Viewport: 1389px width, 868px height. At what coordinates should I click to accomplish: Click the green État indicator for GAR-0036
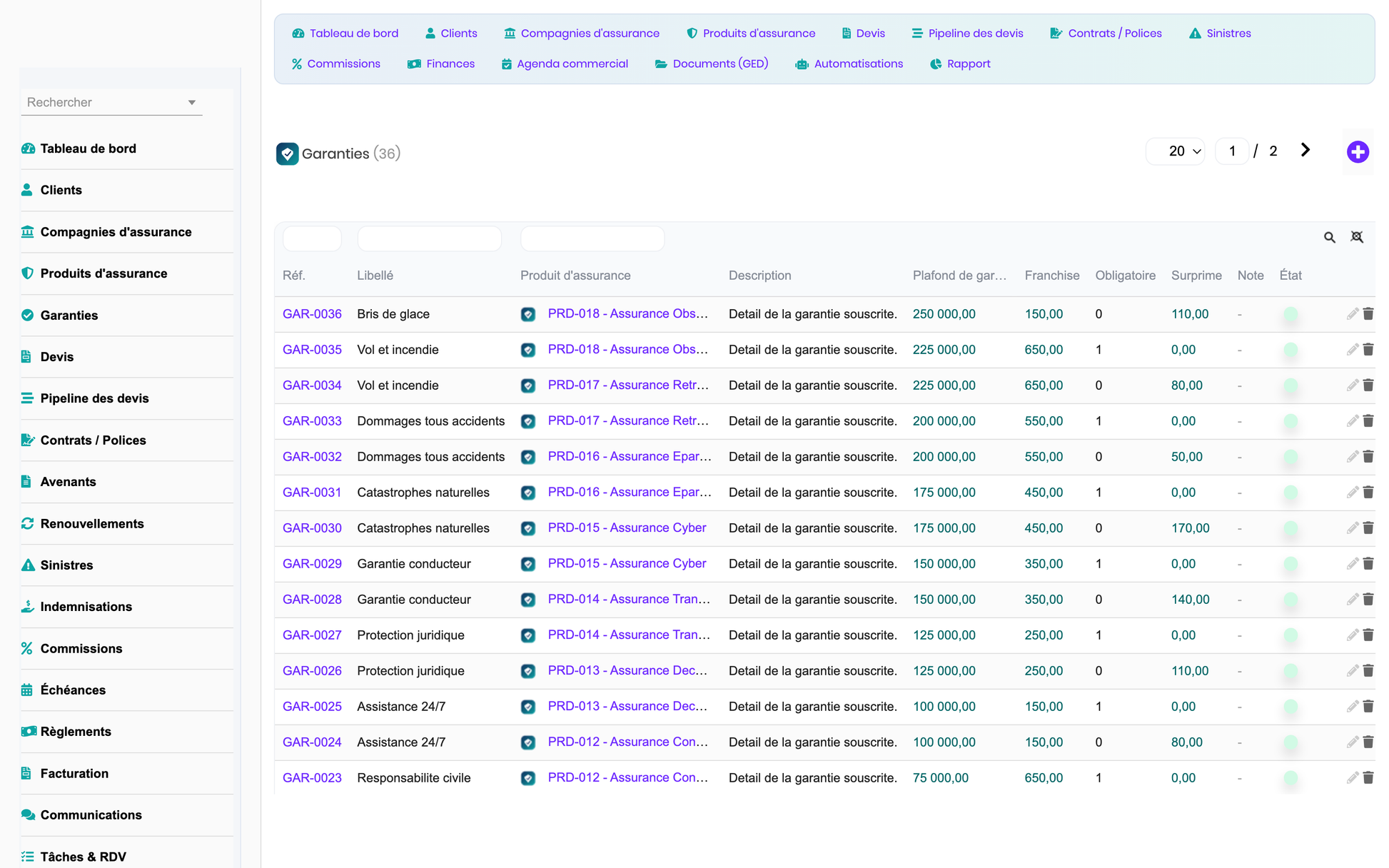tap(1290, 314)
